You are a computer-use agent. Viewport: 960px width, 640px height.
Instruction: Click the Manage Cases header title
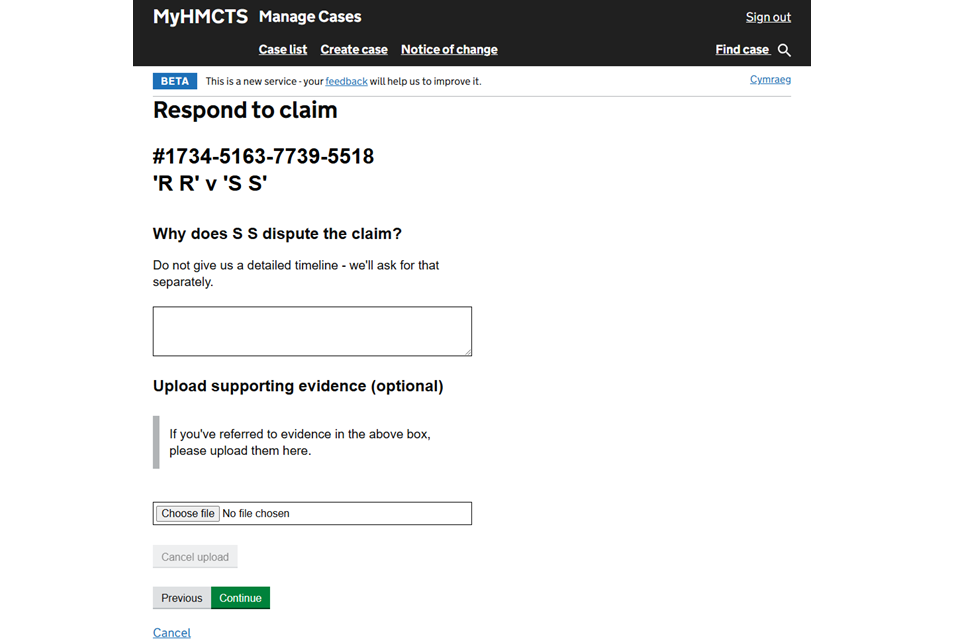[310, 17]
